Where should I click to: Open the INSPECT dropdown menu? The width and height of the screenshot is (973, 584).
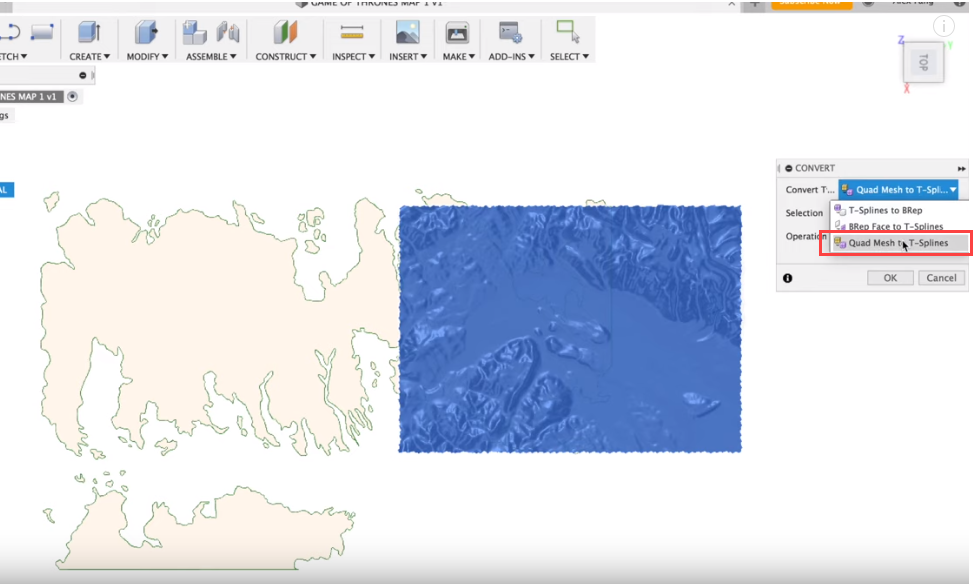pos(353,56)
